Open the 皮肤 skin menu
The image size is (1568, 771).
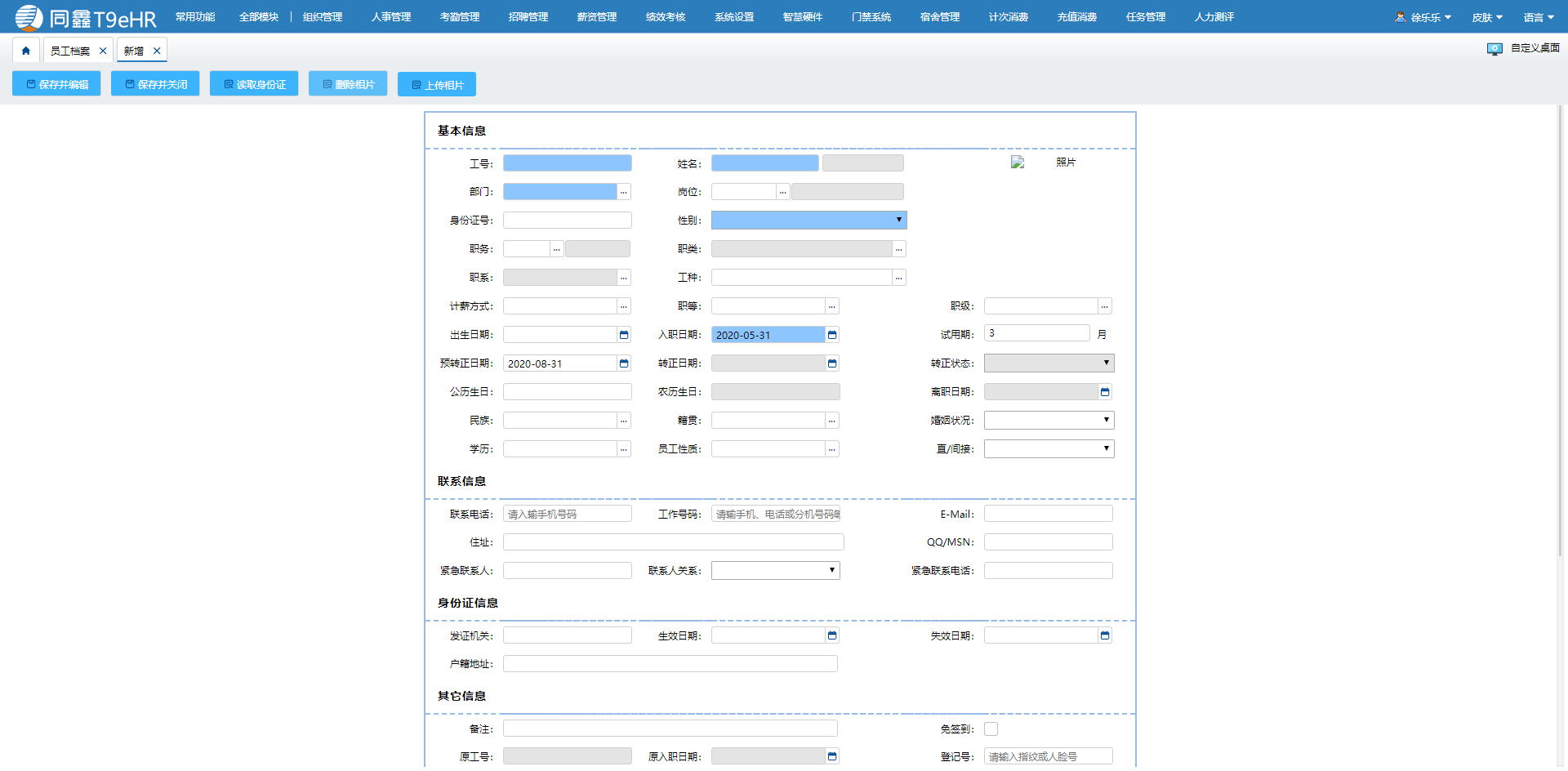click(1486, 17)
